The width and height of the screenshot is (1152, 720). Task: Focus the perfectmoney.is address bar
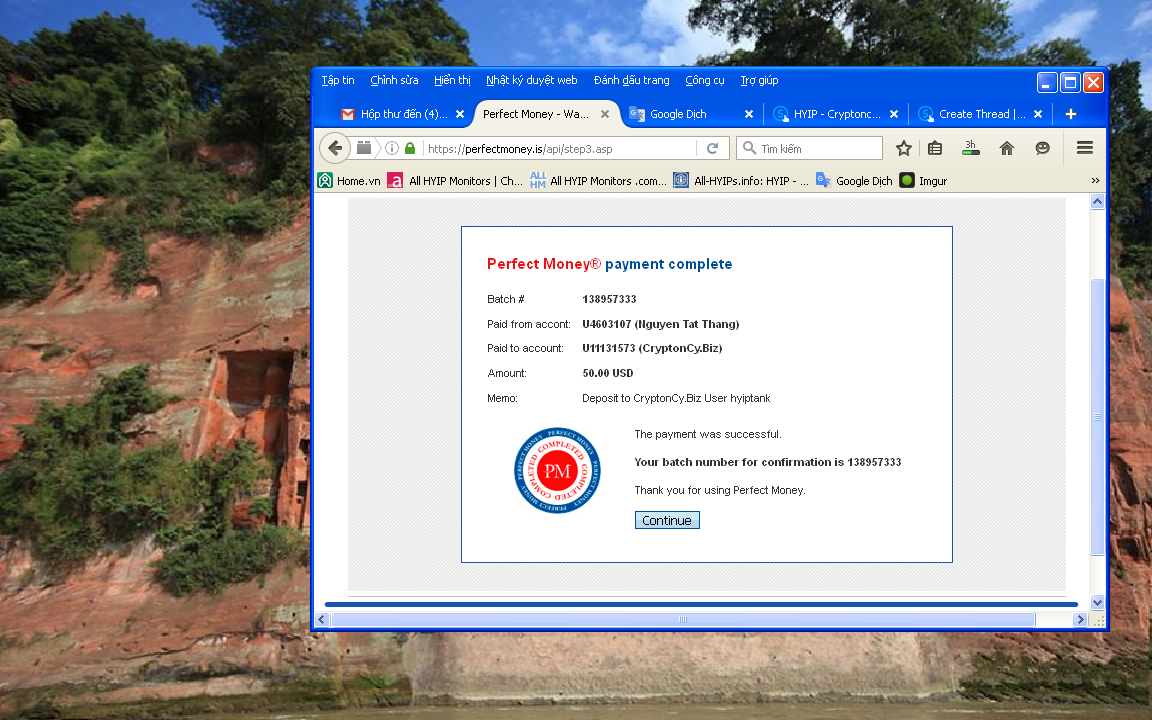tap(560, 148)
